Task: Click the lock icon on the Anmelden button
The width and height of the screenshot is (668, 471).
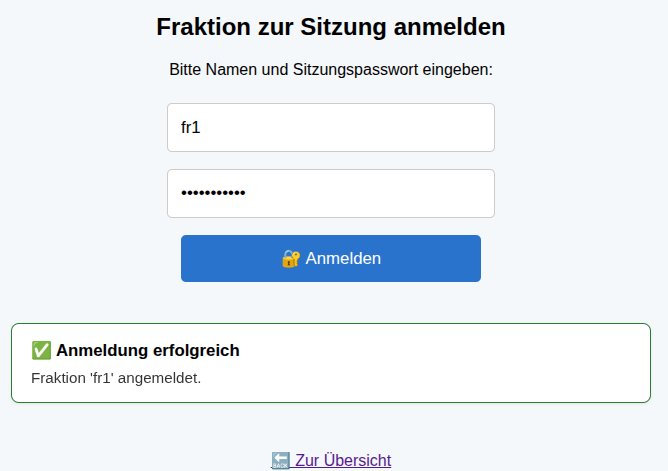Action: tap(291, 259)
